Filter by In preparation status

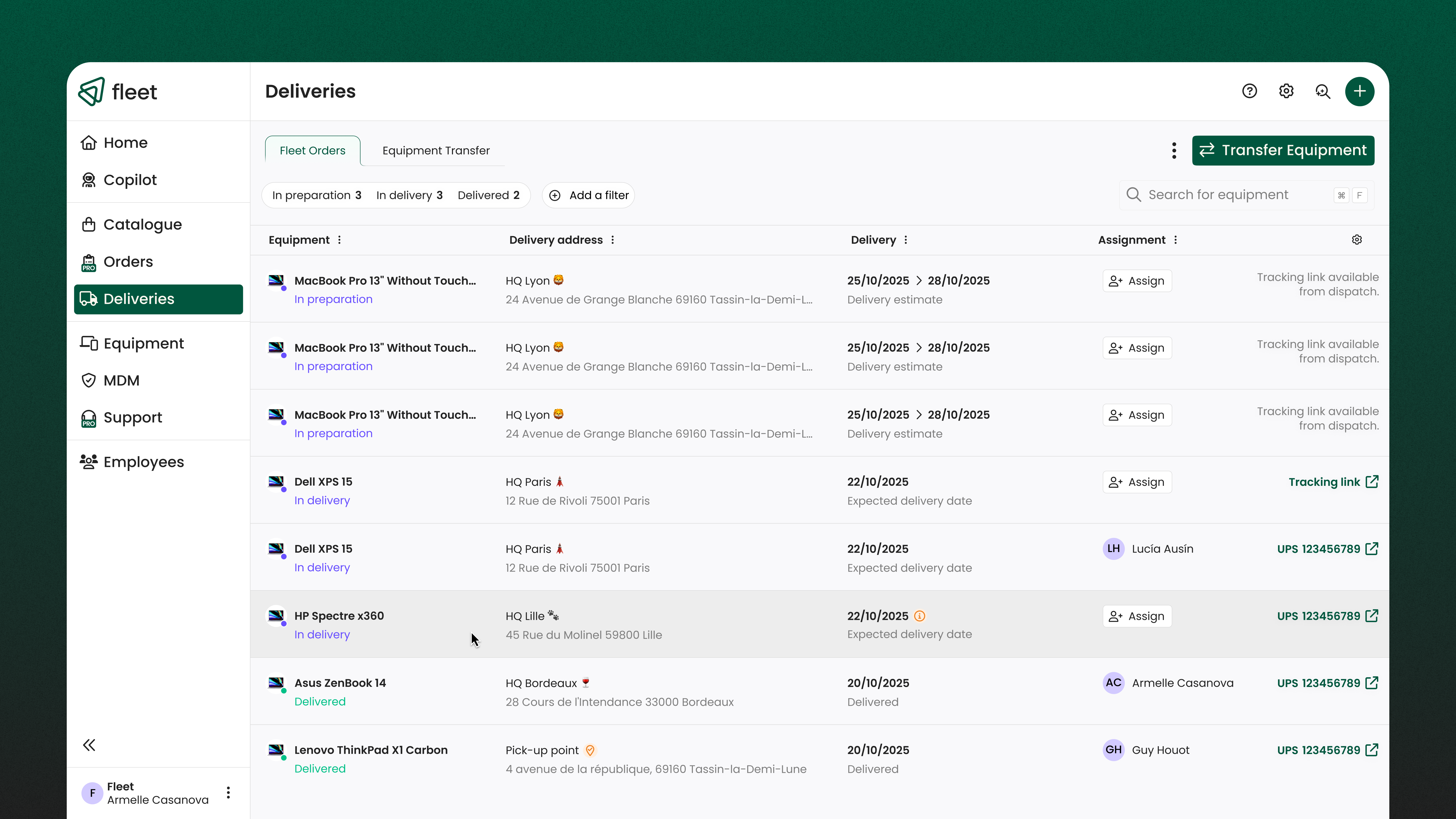coord(316,195)
